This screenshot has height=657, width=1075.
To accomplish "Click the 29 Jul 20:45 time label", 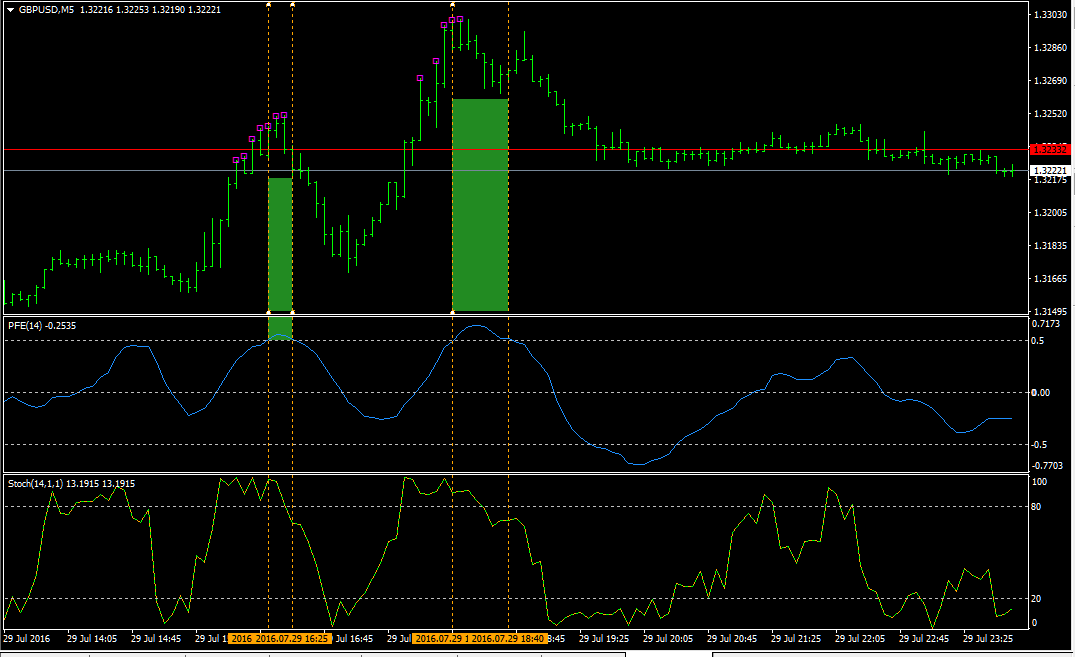I will (x=732, y=638).
